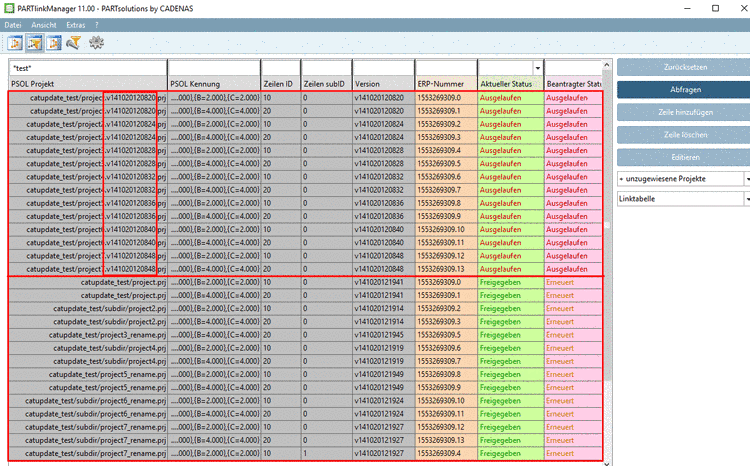Select Version cell v141020121945
Image resolution: width=750 pixels, height=466 pixels.
[x=384, y=335]
